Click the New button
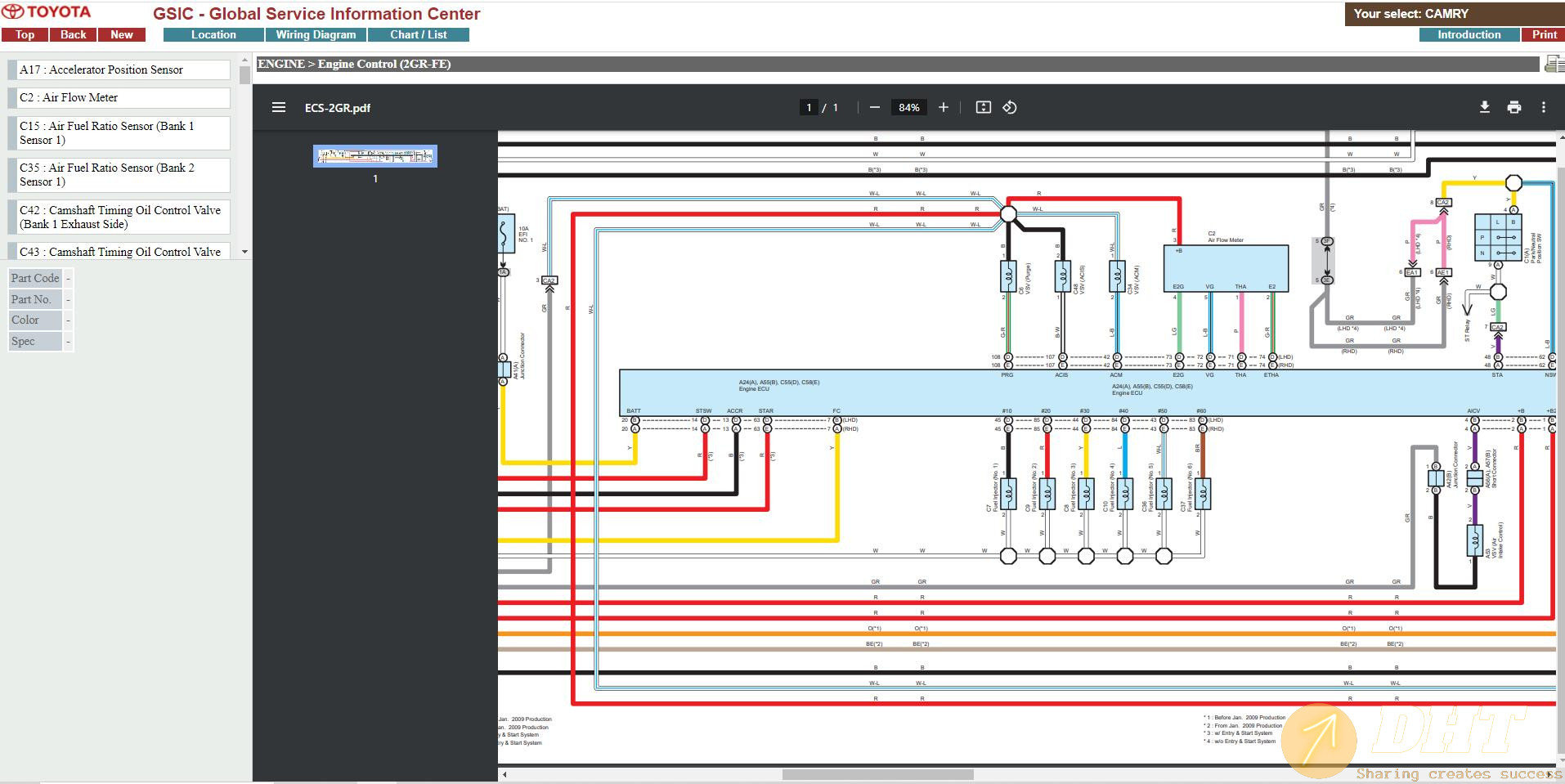 click(122, 34)
